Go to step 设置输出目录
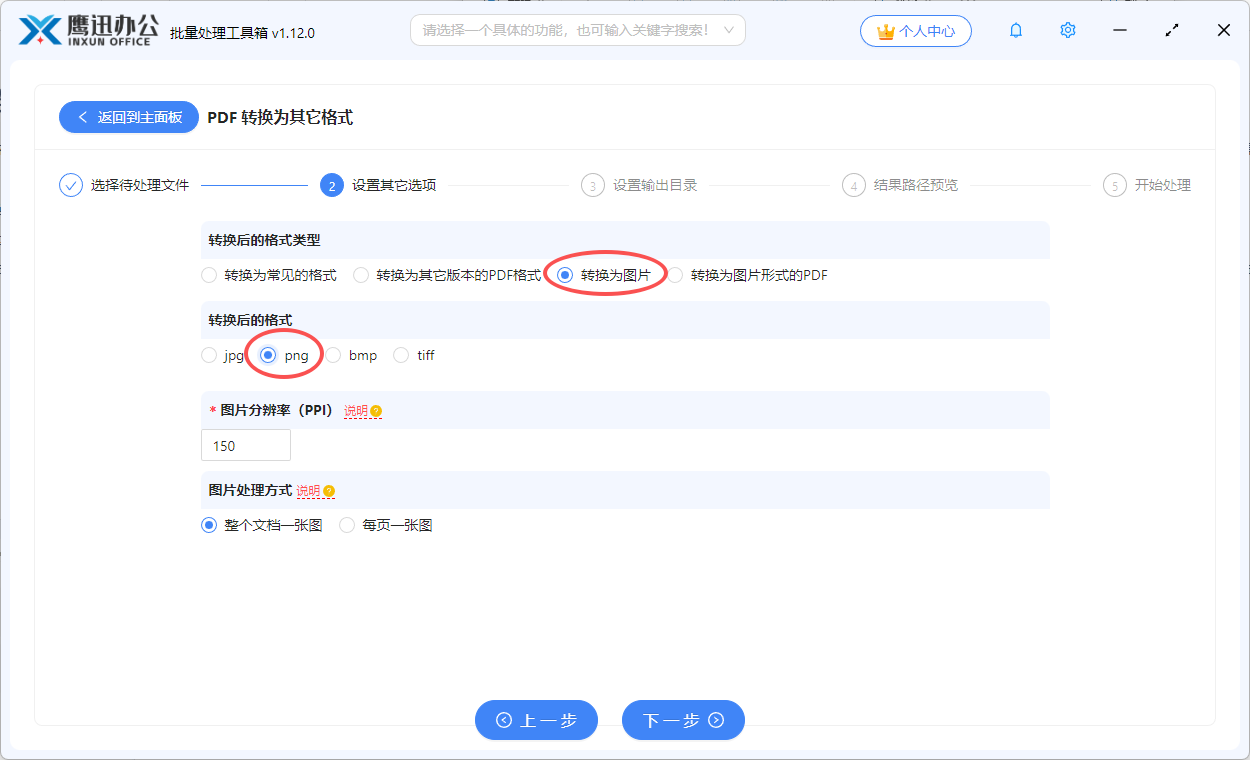 pyautogui.click(x=655, y=185)
